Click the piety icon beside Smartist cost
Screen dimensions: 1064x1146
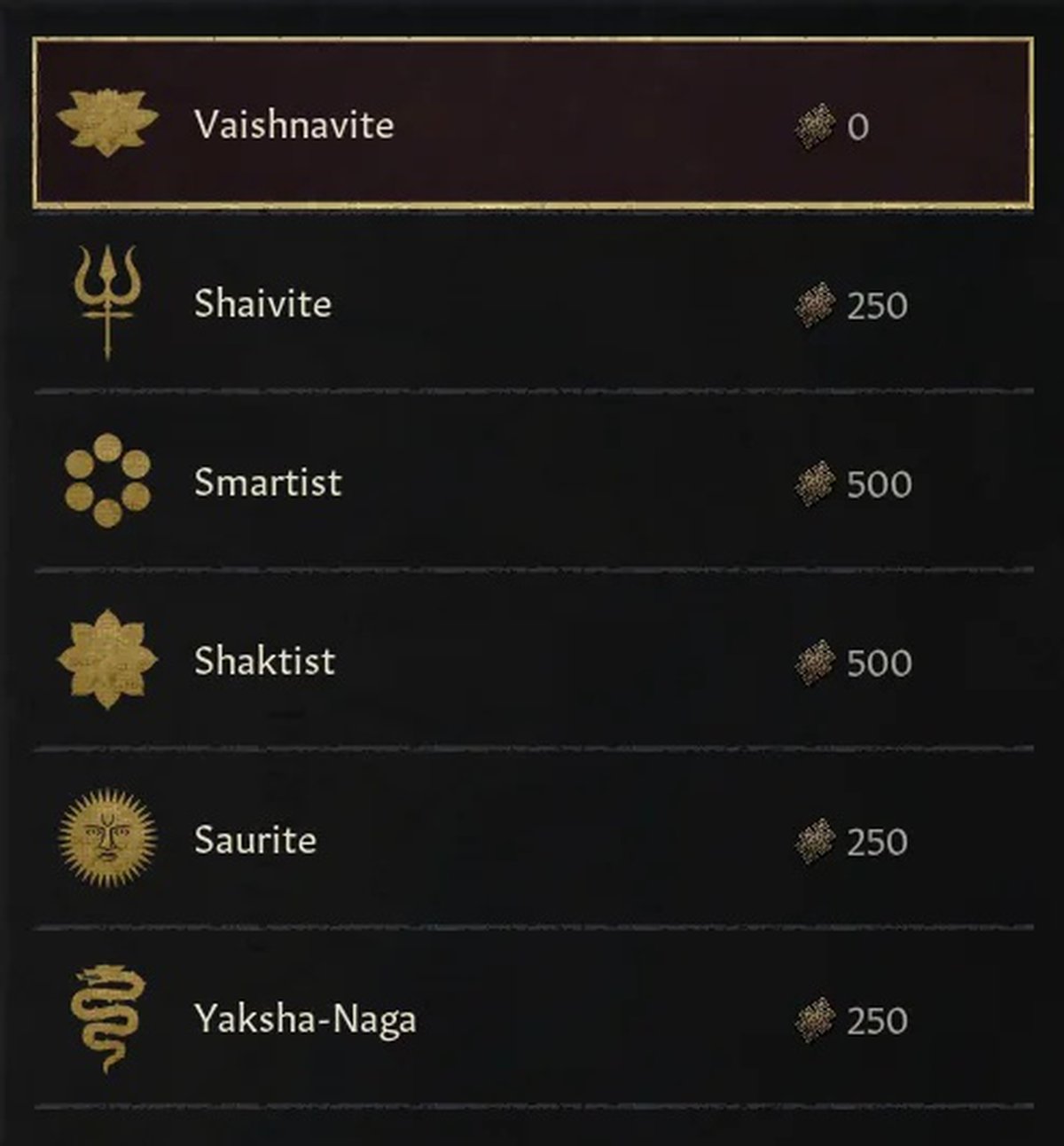815,483
